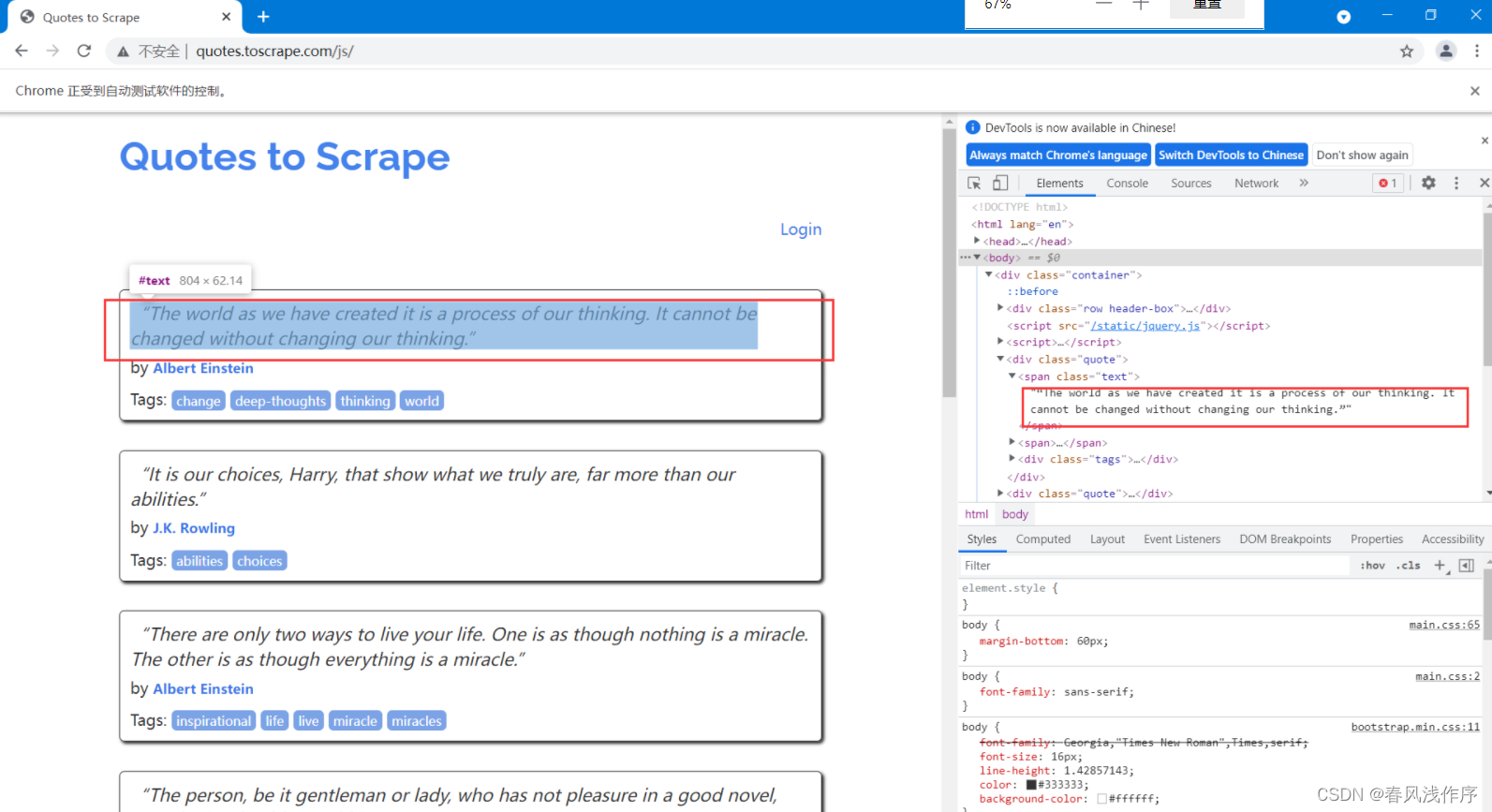
Task: Open the /static/jquery.js link
Action: click(1145, 326)
